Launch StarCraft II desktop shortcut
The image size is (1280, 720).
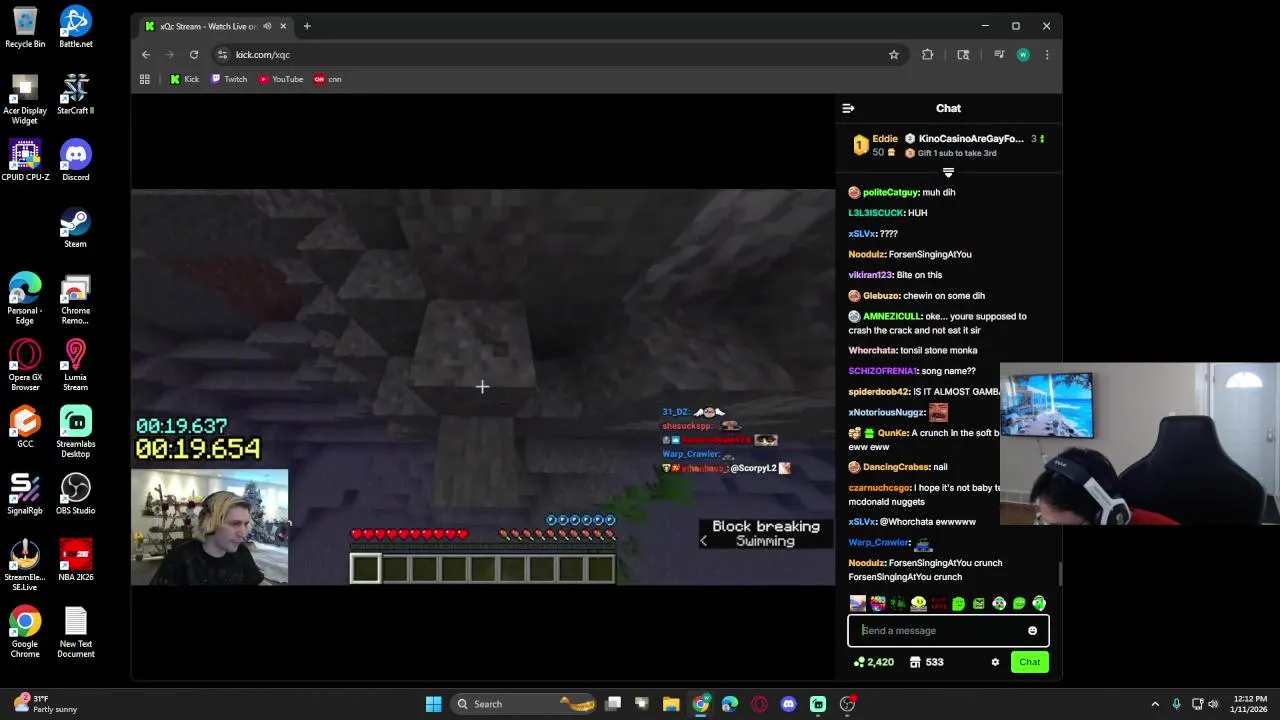coord(76,95)
